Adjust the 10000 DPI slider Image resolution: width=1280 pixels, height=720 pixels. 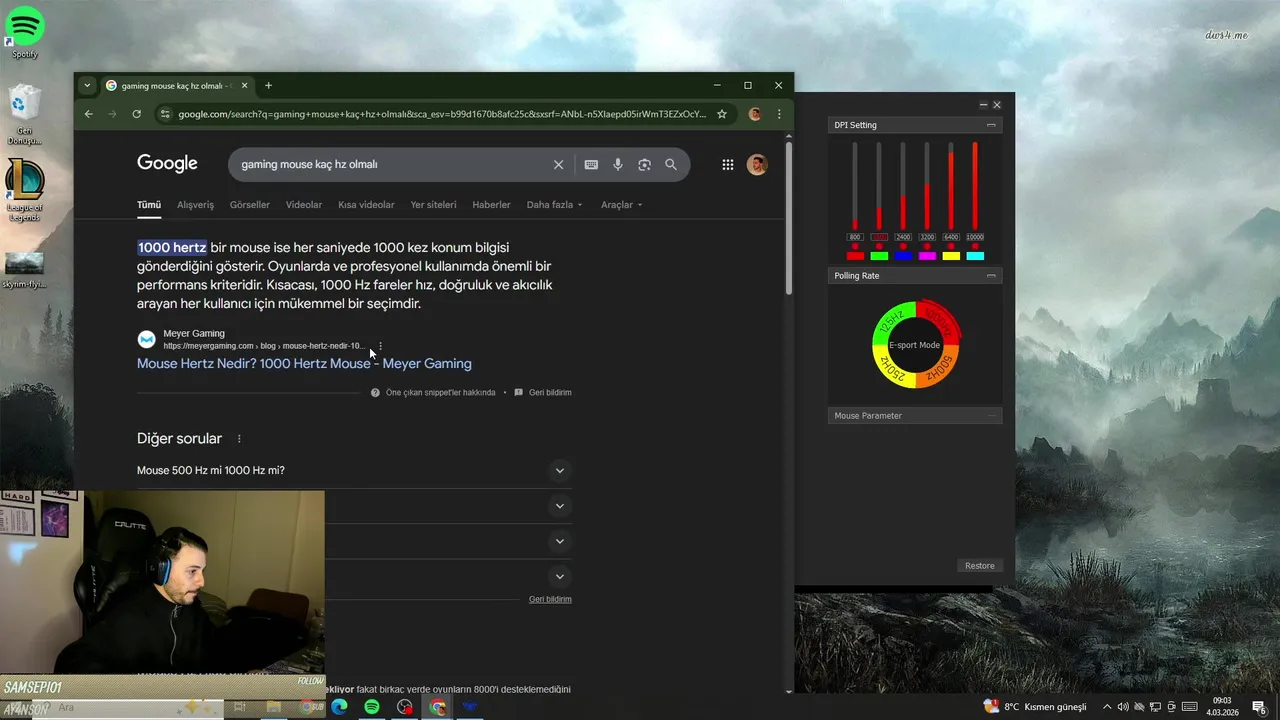[x=975, y=186]
